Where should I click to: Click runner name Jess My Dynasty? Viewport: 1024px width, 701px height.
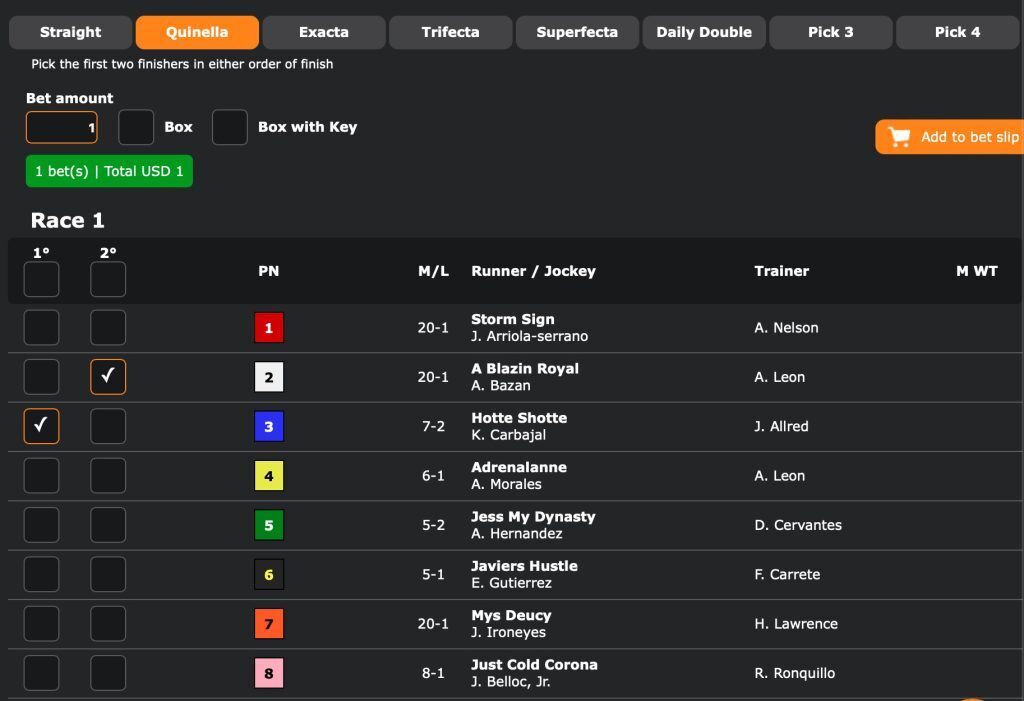pos(534,517)
